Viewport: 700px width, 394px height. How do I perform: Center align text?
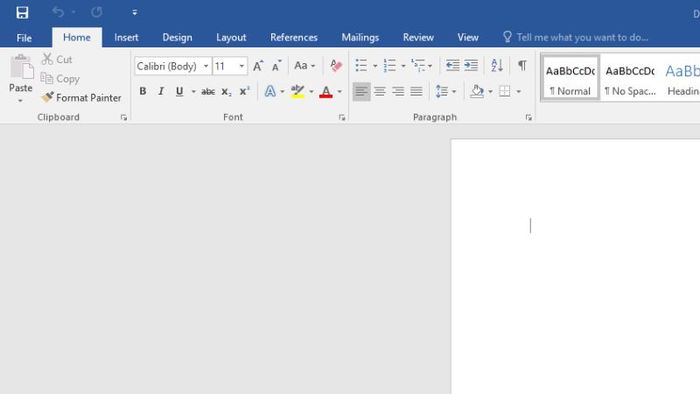click(x=380, y=91)
